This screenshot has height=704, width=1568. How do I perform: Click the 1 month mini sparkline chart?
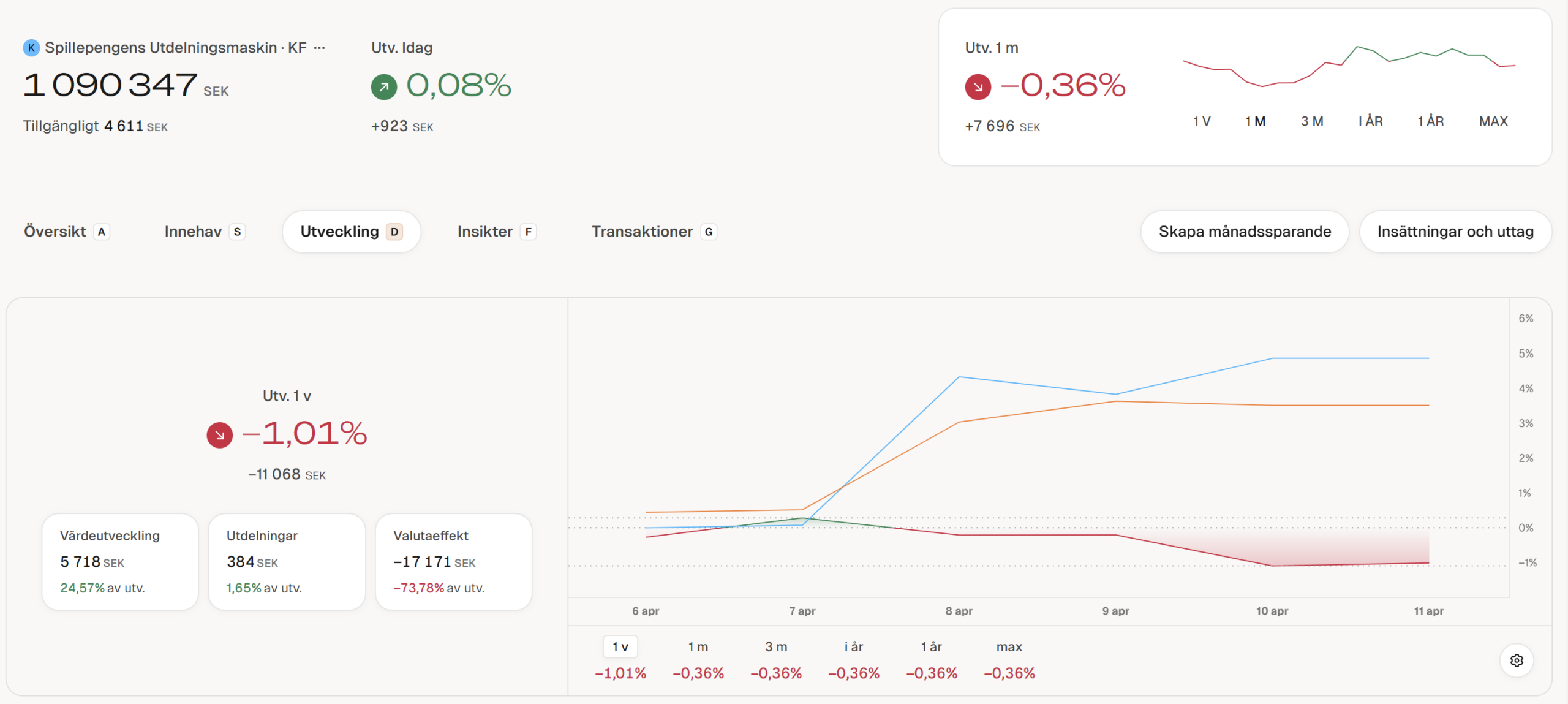tap(1349, 66)
